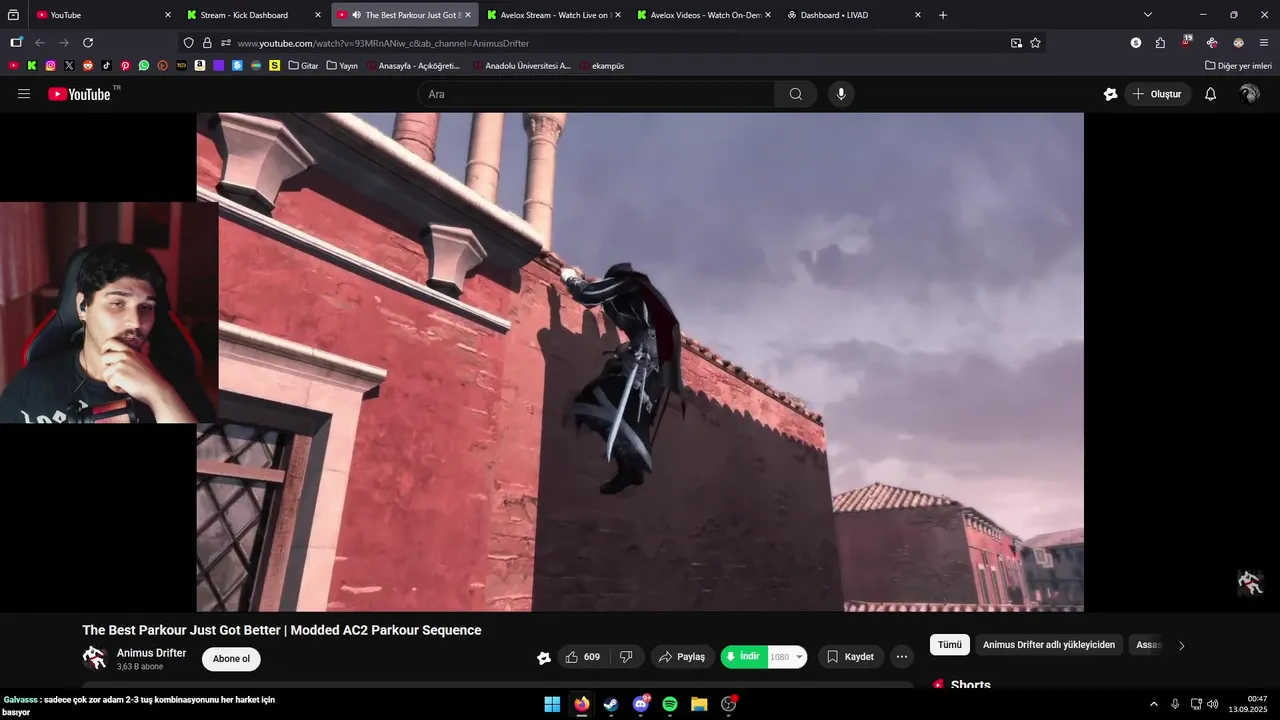Click the green İndir download button
Viewport: 1280px width, 720px height.
coord(743,657)
